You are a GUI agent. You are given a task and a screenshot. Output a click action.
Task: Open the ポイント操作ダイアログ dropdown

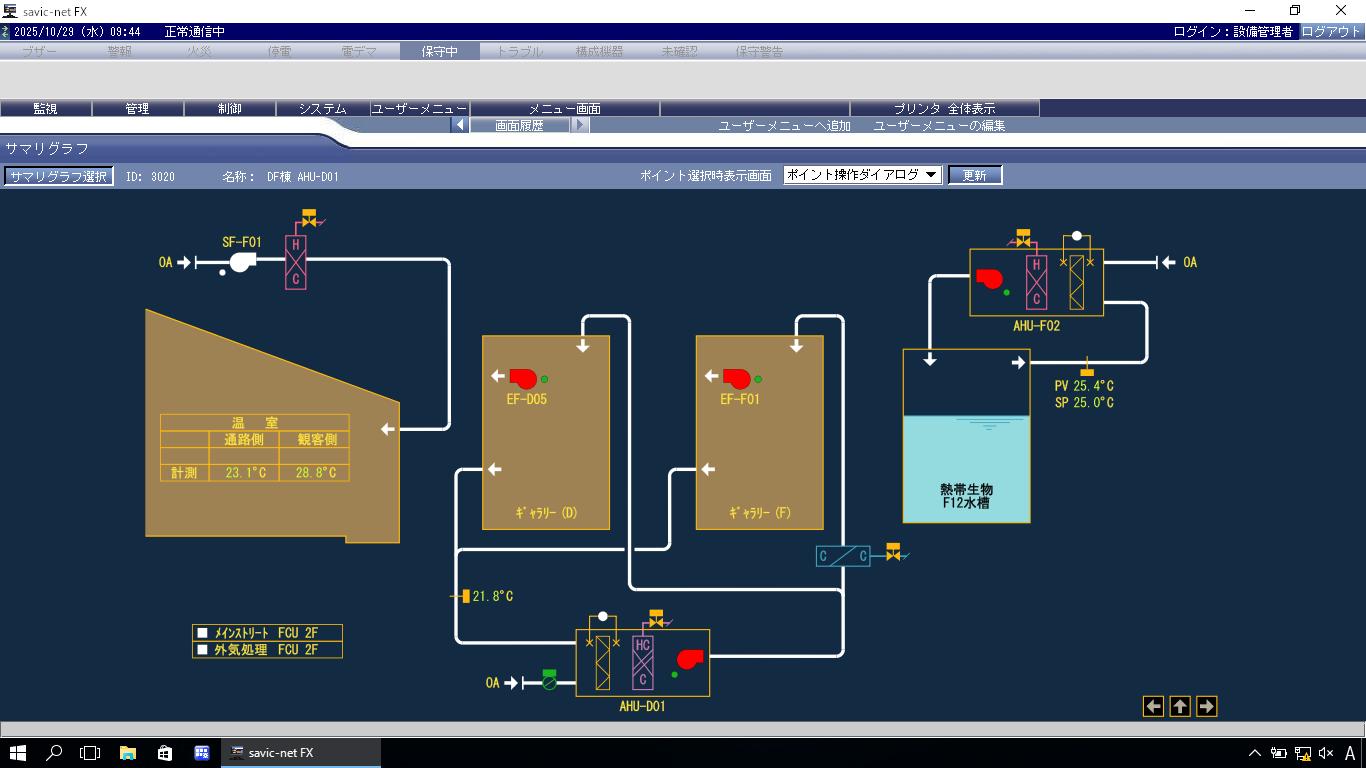[862, 175]
